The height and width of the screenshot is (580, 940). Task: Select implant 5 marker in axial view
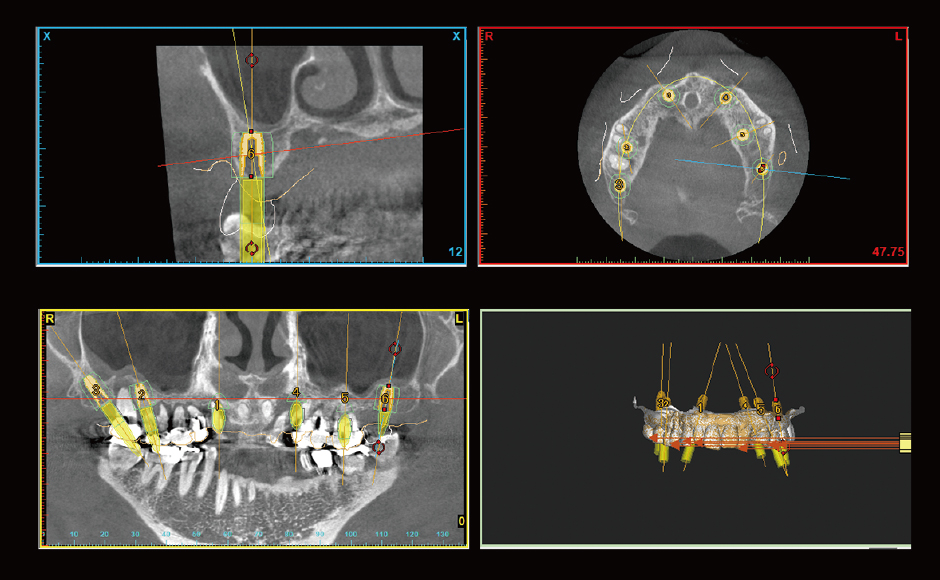pyautogui.click(x=743, y=135)
